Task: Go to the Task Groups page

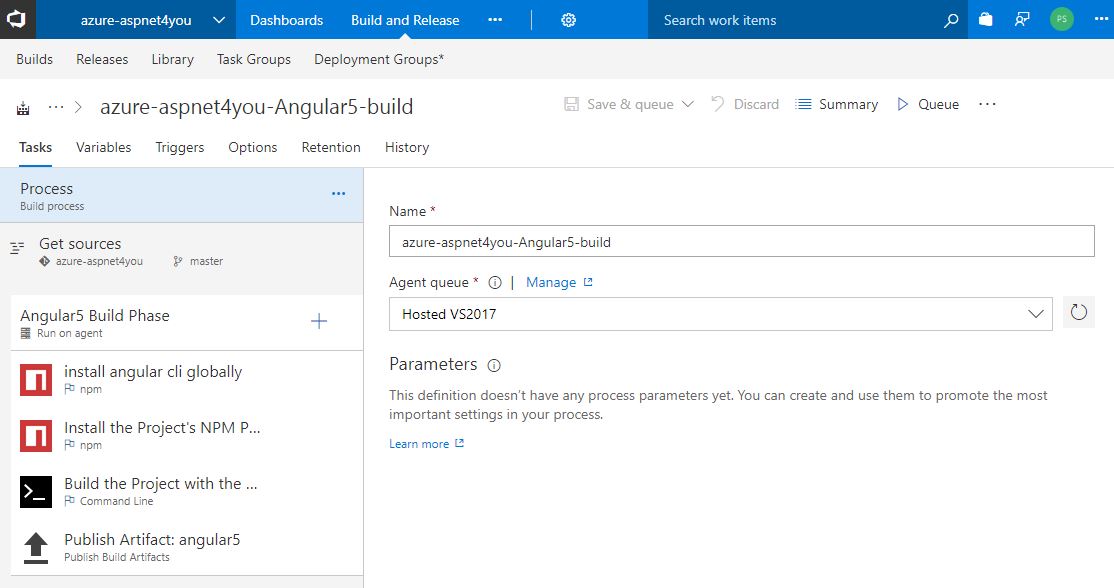Action: coord(254,59)
